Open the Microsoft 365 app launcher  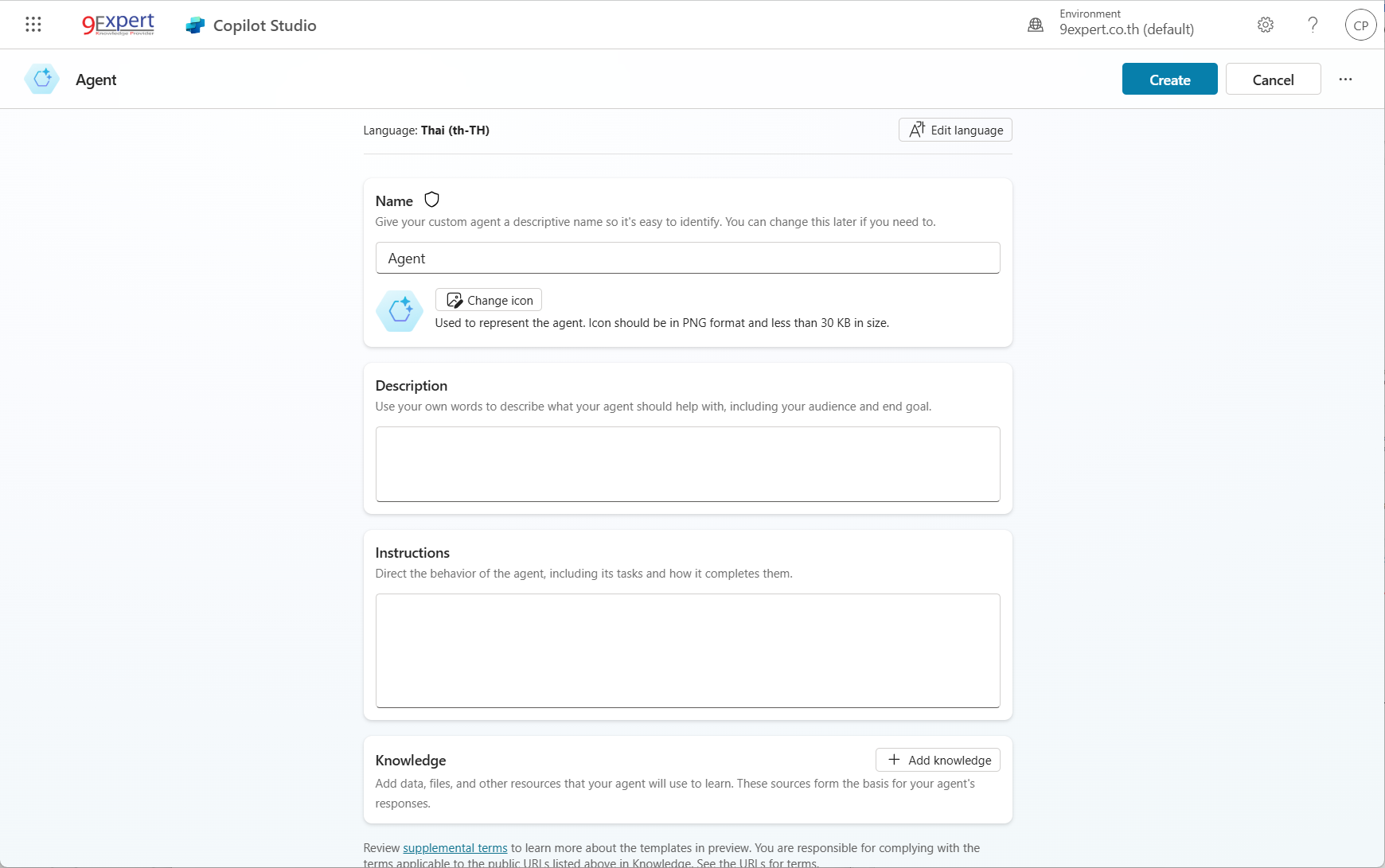coord(33,24)
